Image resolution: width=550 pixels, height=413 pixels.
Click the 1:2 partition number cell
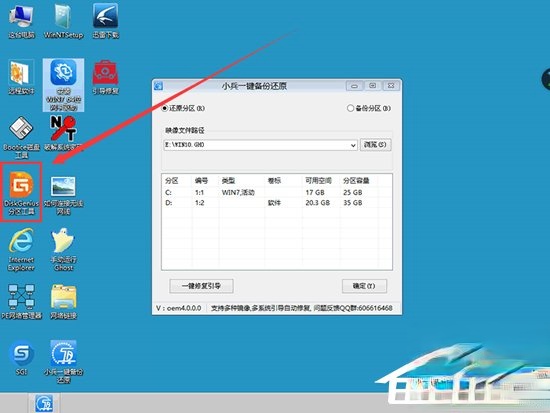click(x=200, y=203)
